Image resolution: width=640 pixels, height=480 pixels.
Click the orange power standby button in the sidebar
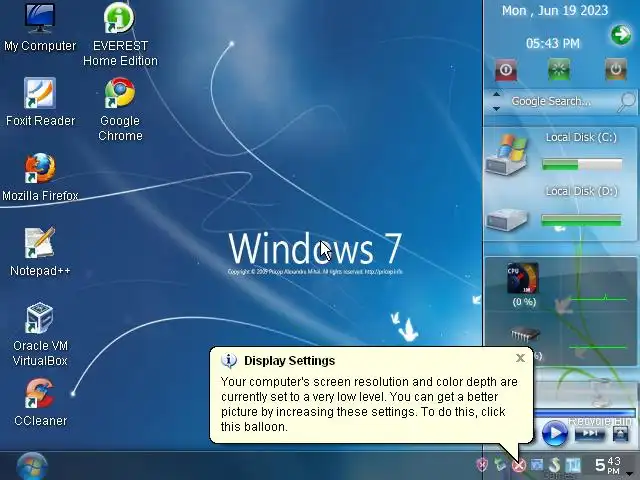[616, 70]
